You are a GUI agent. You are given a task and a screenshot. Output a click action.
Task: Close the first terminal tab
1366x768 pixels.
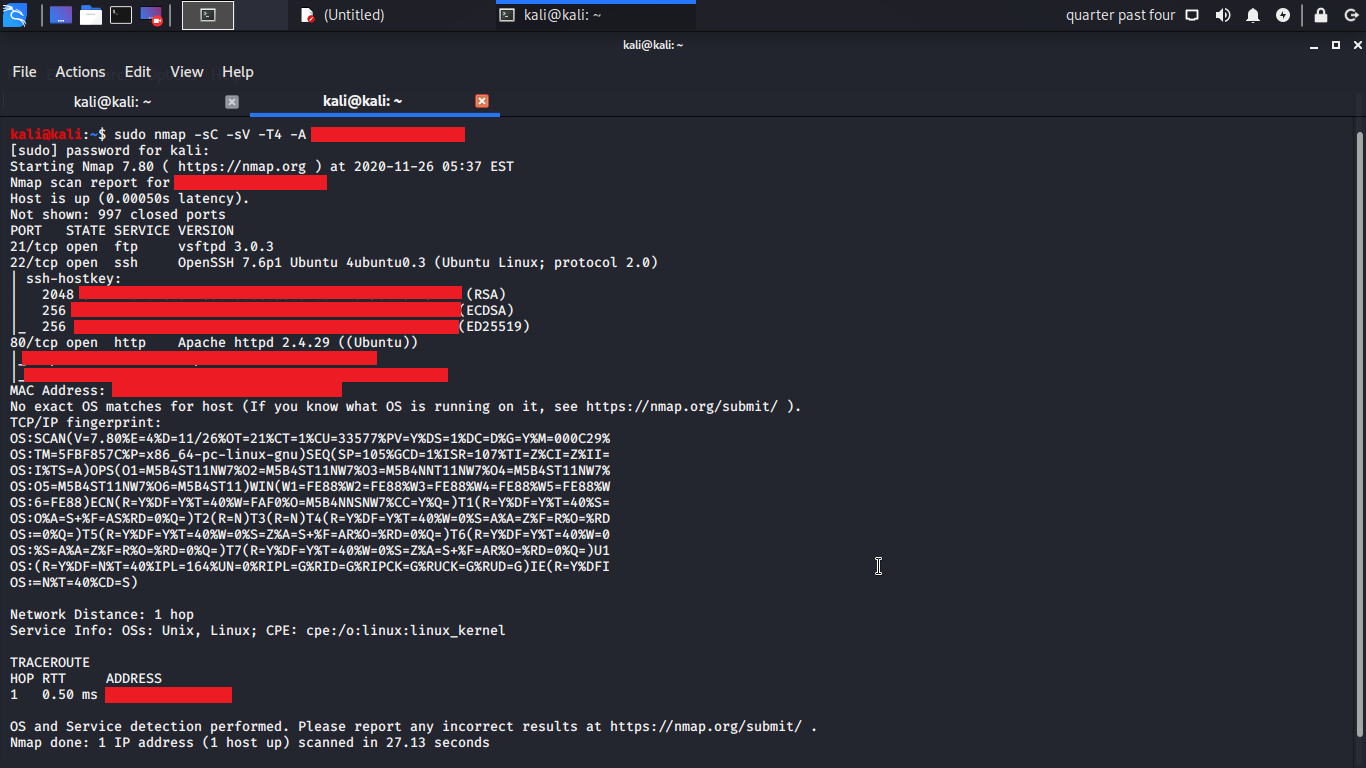click(232, 102)
